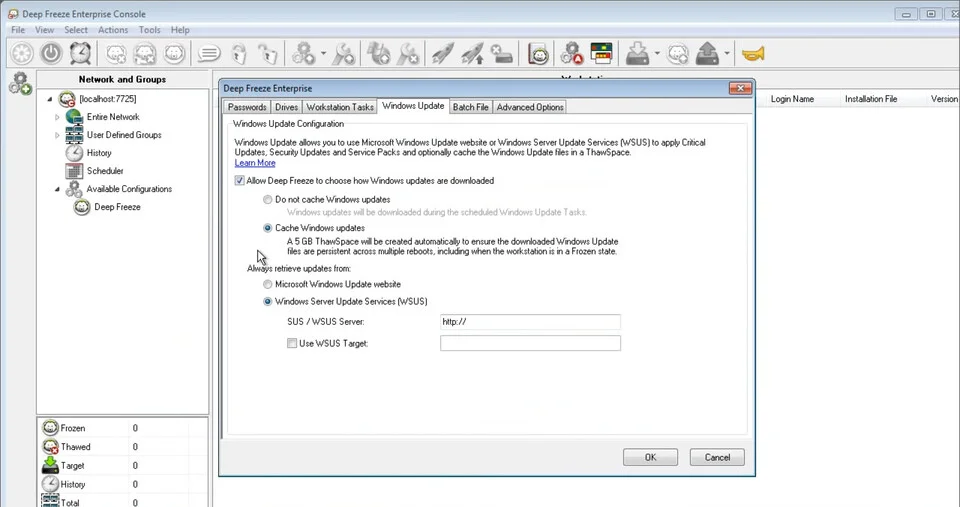Select Scheduler in the network tree

point(105,171)
